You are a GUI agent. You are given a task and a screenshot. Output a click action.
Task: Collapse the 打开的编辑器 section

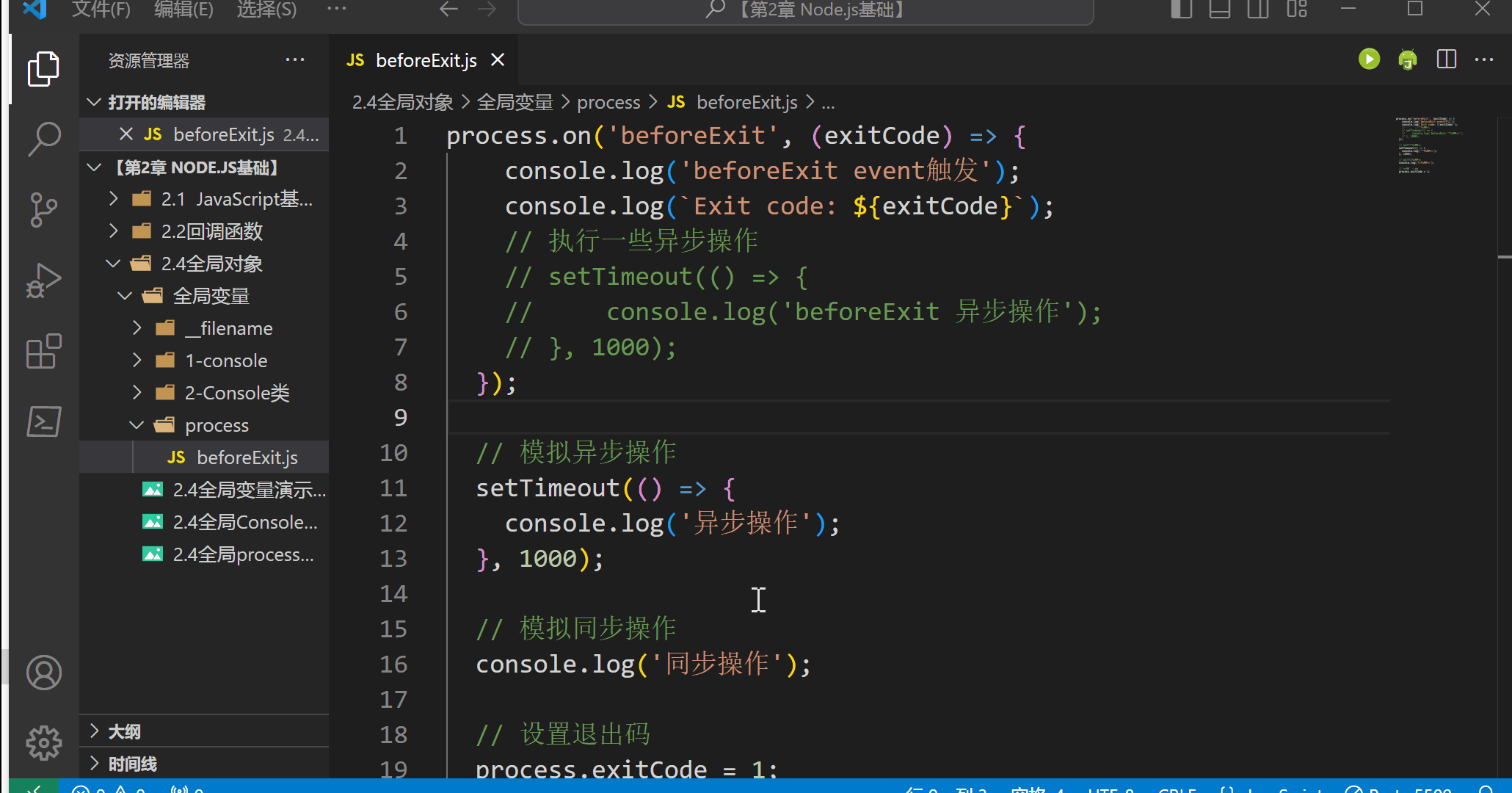(93, 102)
